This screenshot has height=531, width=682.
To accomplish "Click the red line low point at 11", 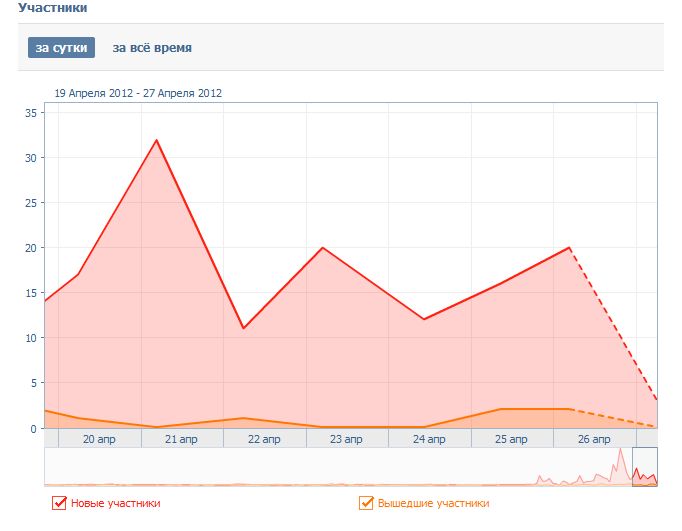I will point(243,328).
